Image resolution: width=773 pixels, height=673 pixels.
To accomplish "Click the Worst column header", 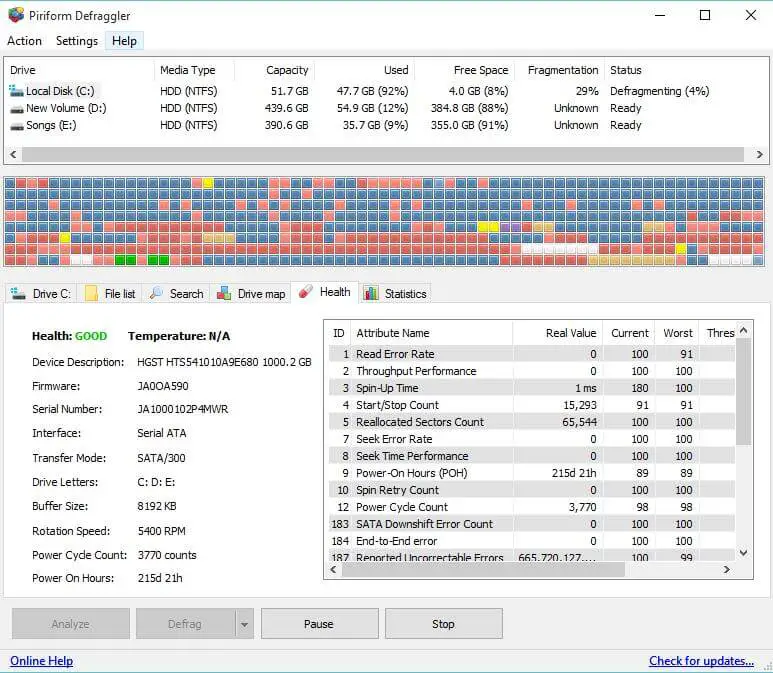I will click(677, 333).
